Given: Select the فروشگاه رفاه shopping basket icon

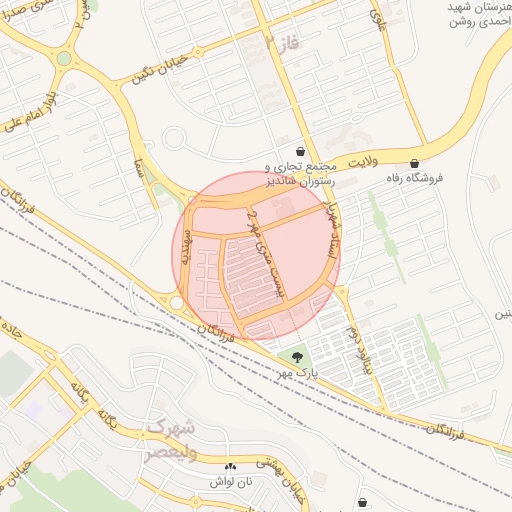Looking at the screenshot, I should pos(414,163).
